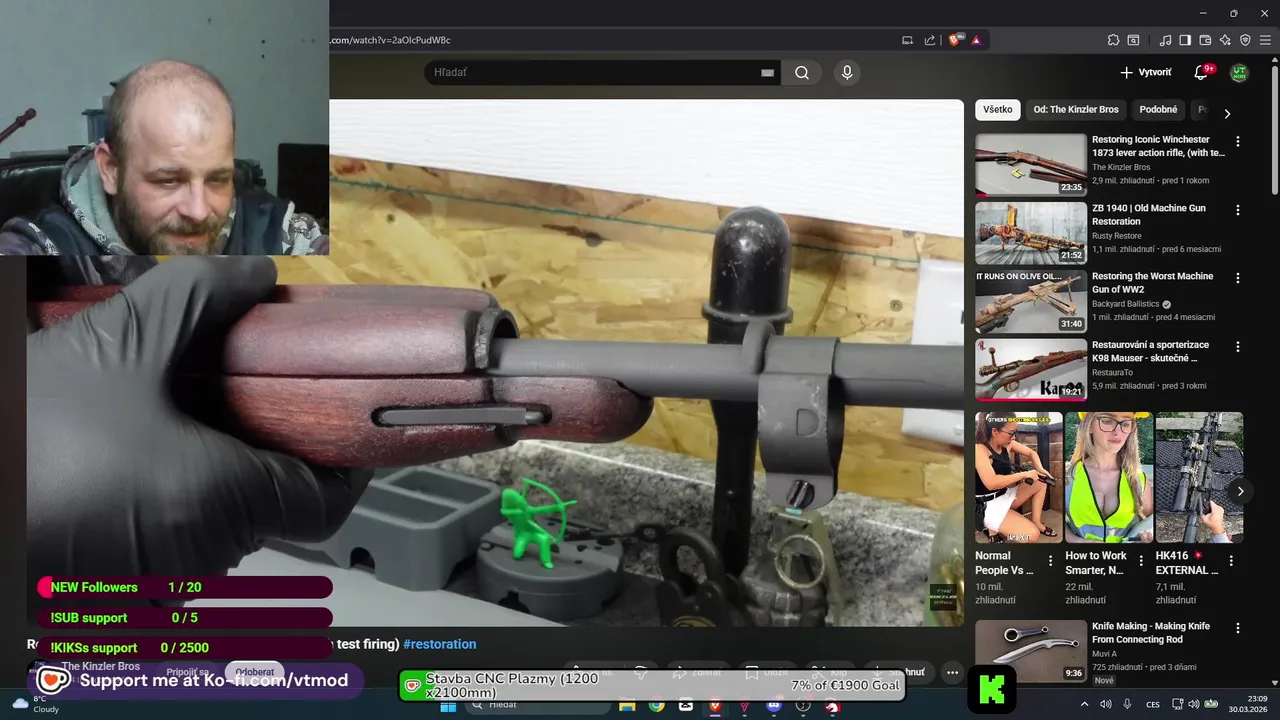This screenshot has height=720, width=1280.
Task: Open the Rusty Restore channel link
Action: point(1116,236)
